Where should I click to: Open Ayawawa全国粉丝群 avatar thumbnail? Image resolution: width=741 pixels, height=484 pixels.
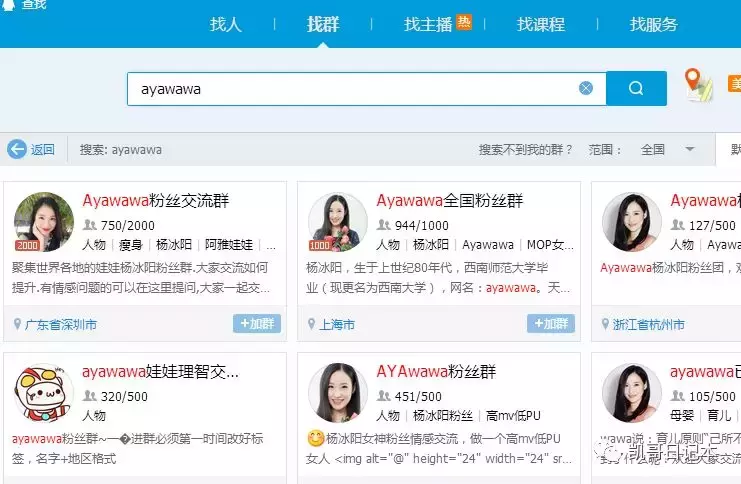(338, 221)
